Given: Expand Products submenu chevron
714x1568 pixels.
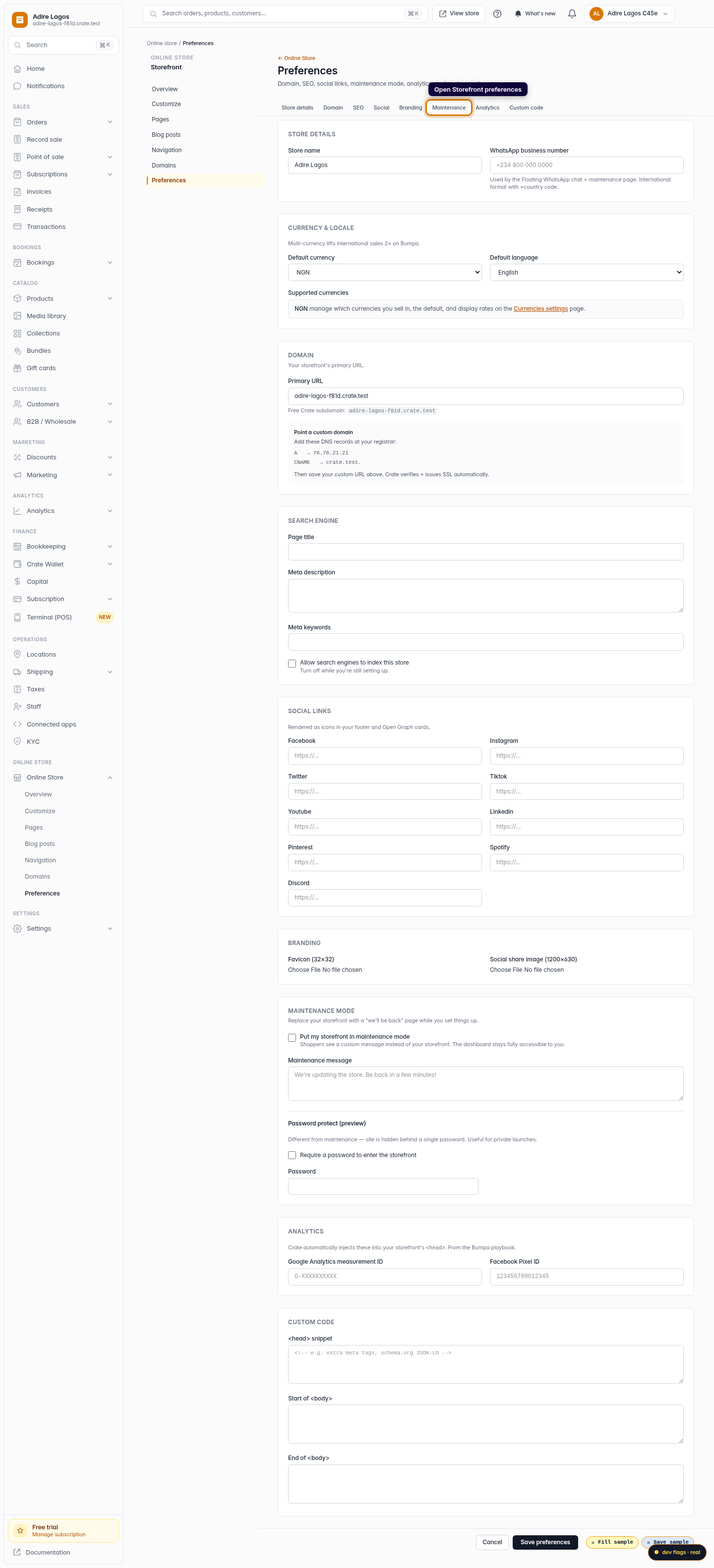Looking at the screenshot, I should 110,298.
